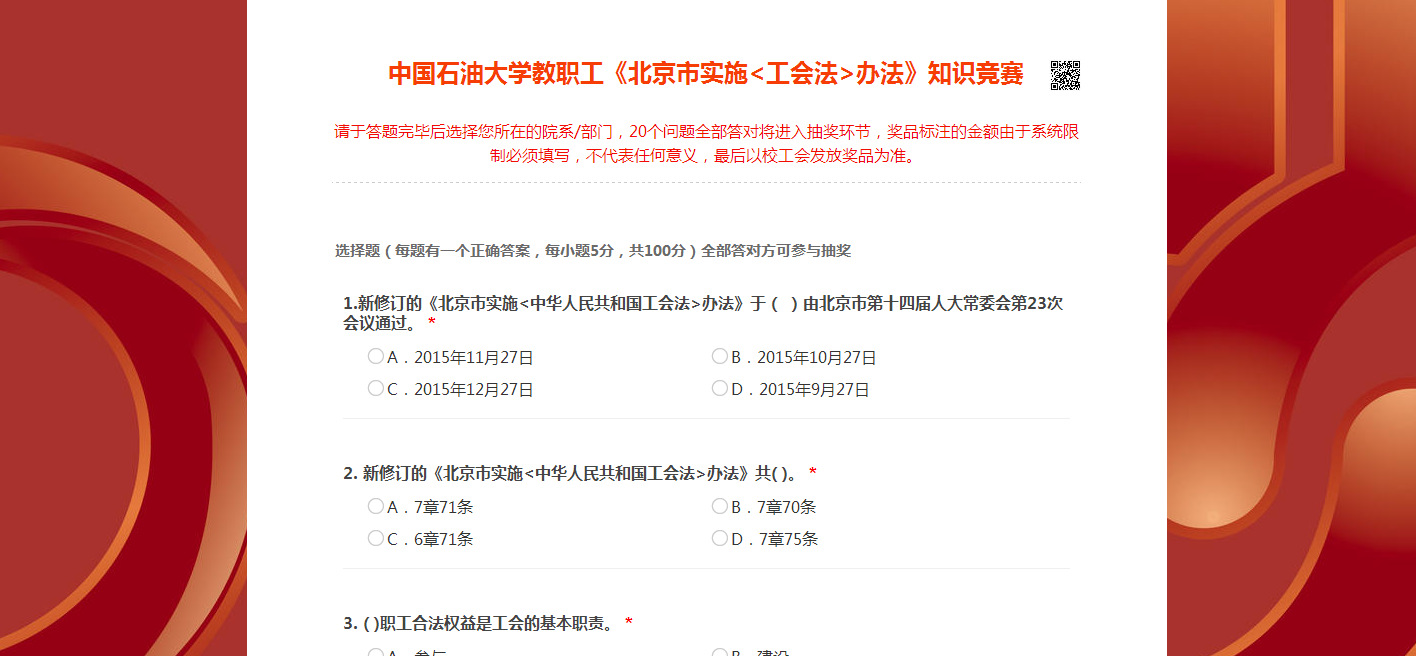Click the red instruction text about 抽奖环节

[706, 144]
